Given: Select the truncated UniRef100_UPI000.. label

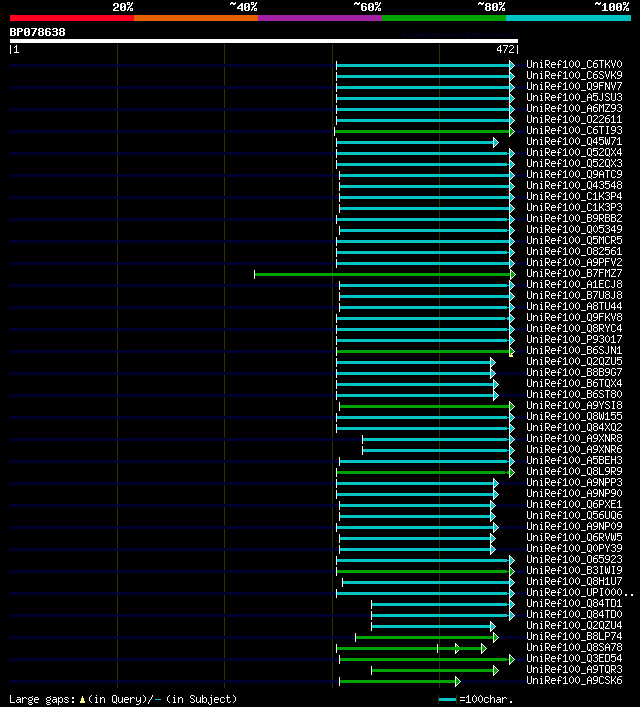Looking at the screenshot, I should (580, 592).
